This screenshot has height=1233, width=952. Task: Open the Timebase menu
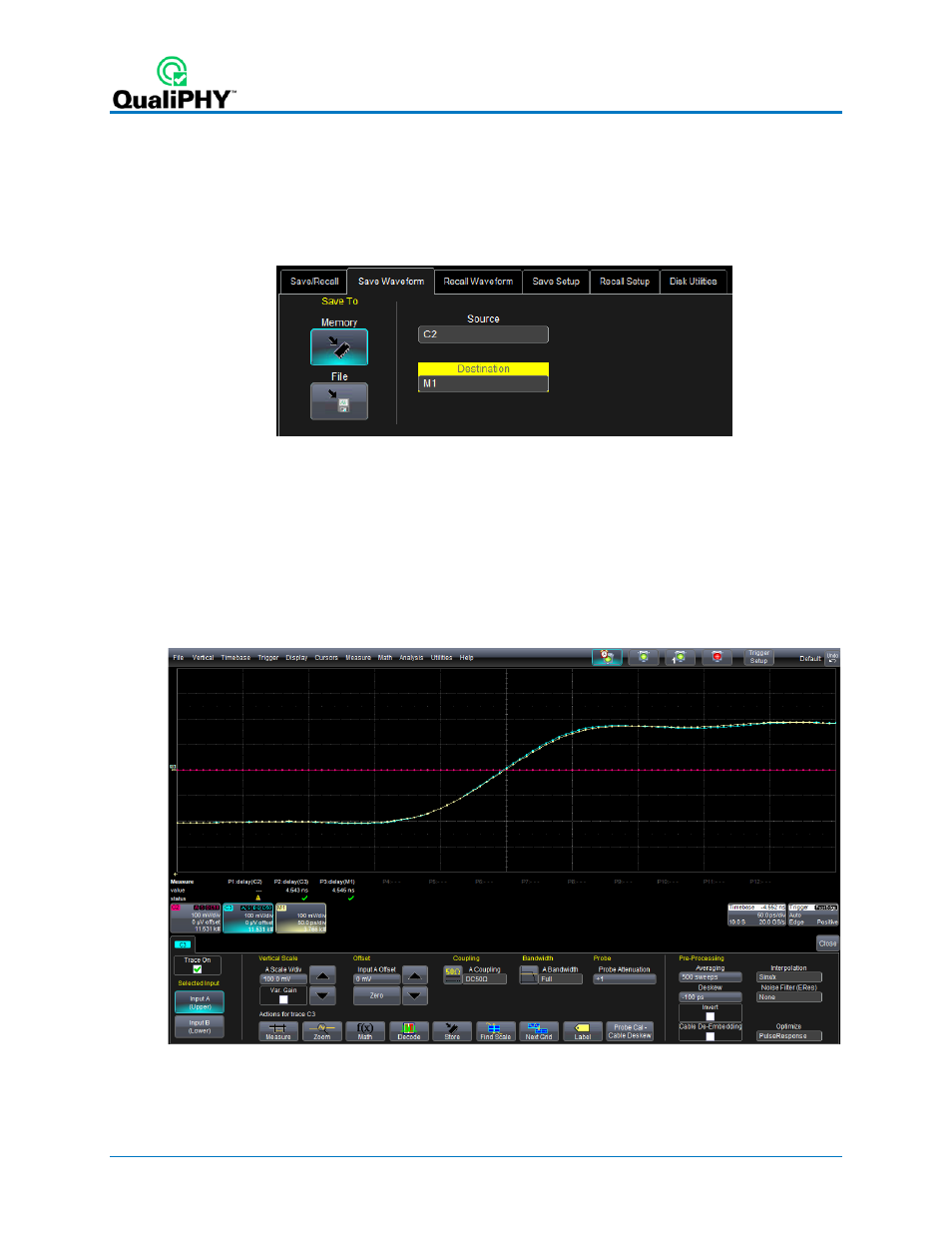(x=236, y=658)
